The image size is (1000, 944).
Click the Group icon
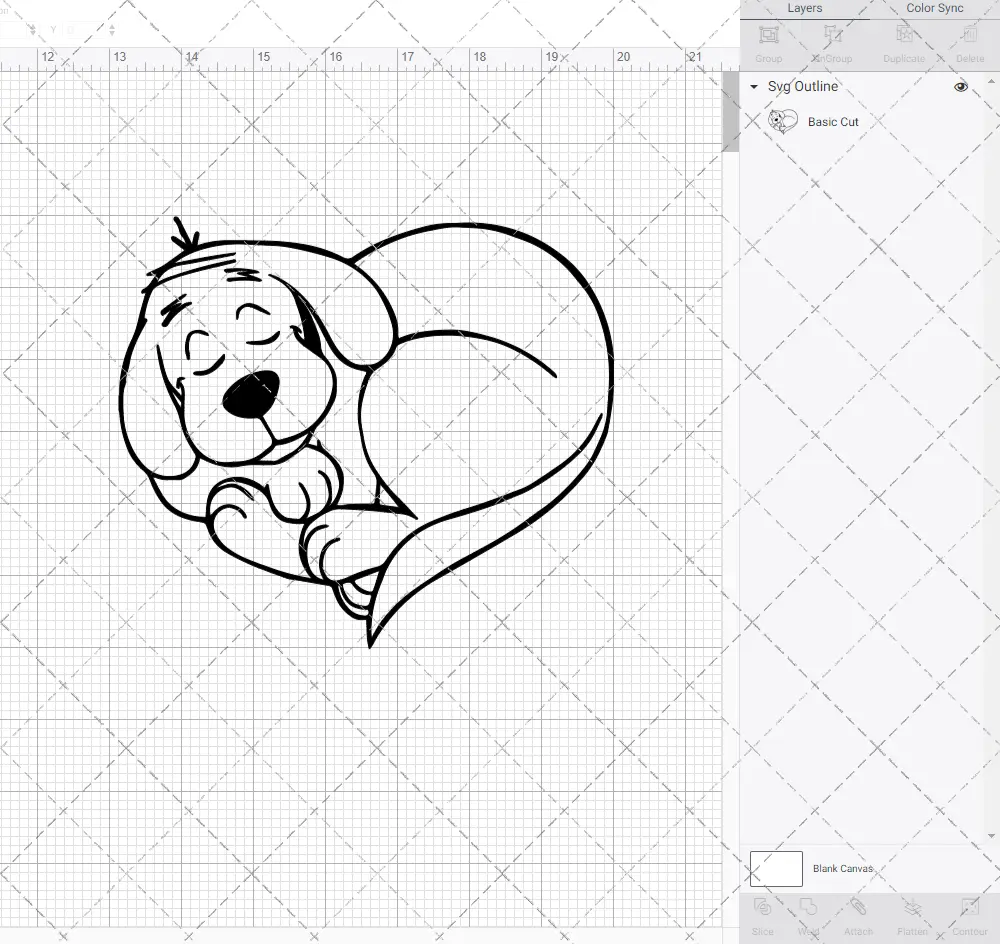(x=768, y=42)
